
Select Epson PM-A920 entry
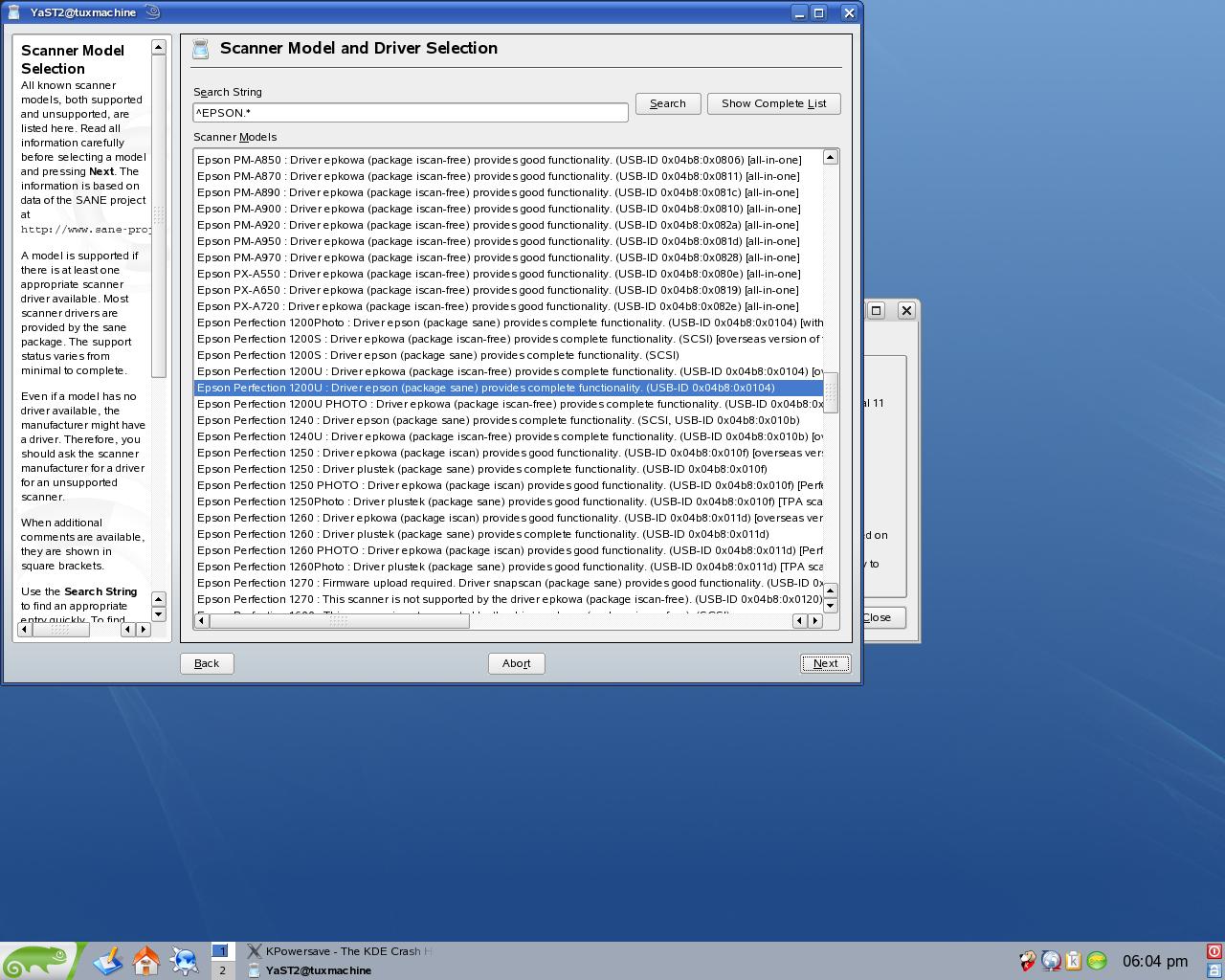tap(508, 225)
